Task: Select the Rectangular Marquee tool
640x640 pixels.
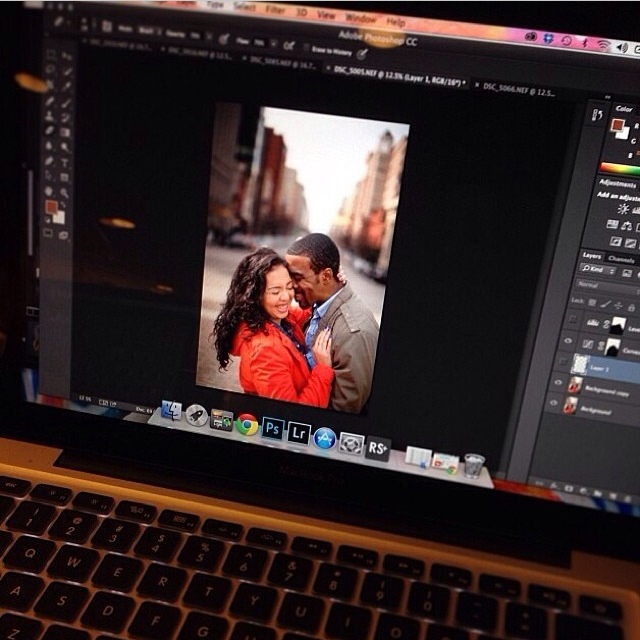Action: tap(51, 54)
